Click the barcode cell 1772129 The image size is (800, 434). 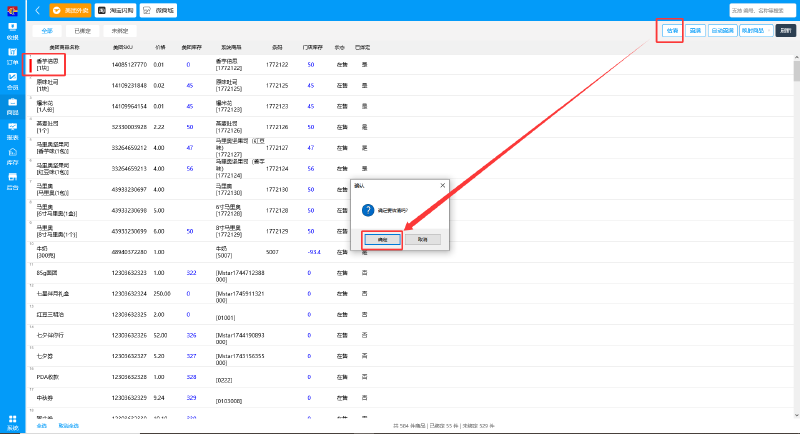(277, 232)
